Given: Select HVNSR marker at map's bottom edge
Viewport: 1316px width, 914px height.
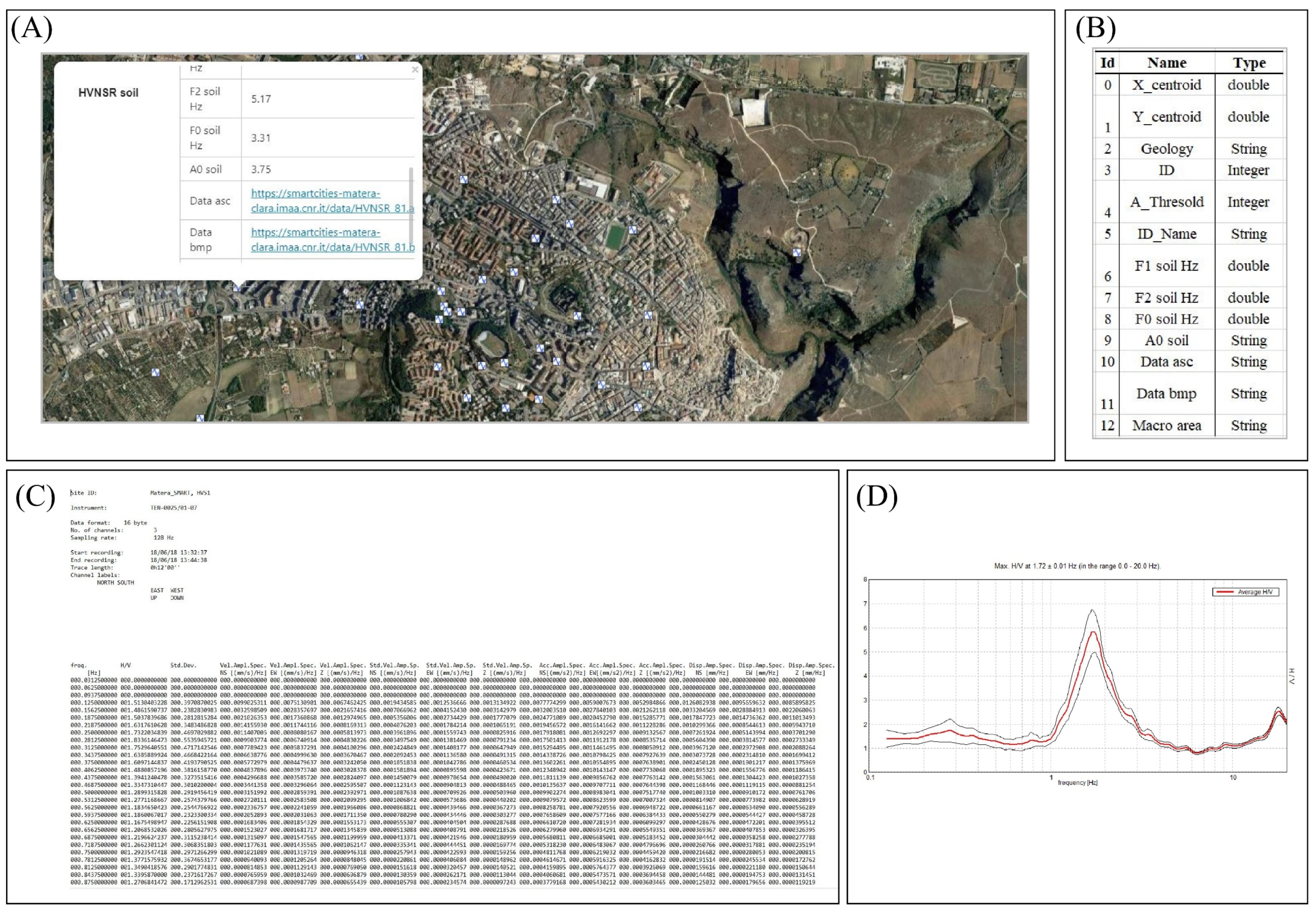Looking at the screenshot, I should coord(200,418).
